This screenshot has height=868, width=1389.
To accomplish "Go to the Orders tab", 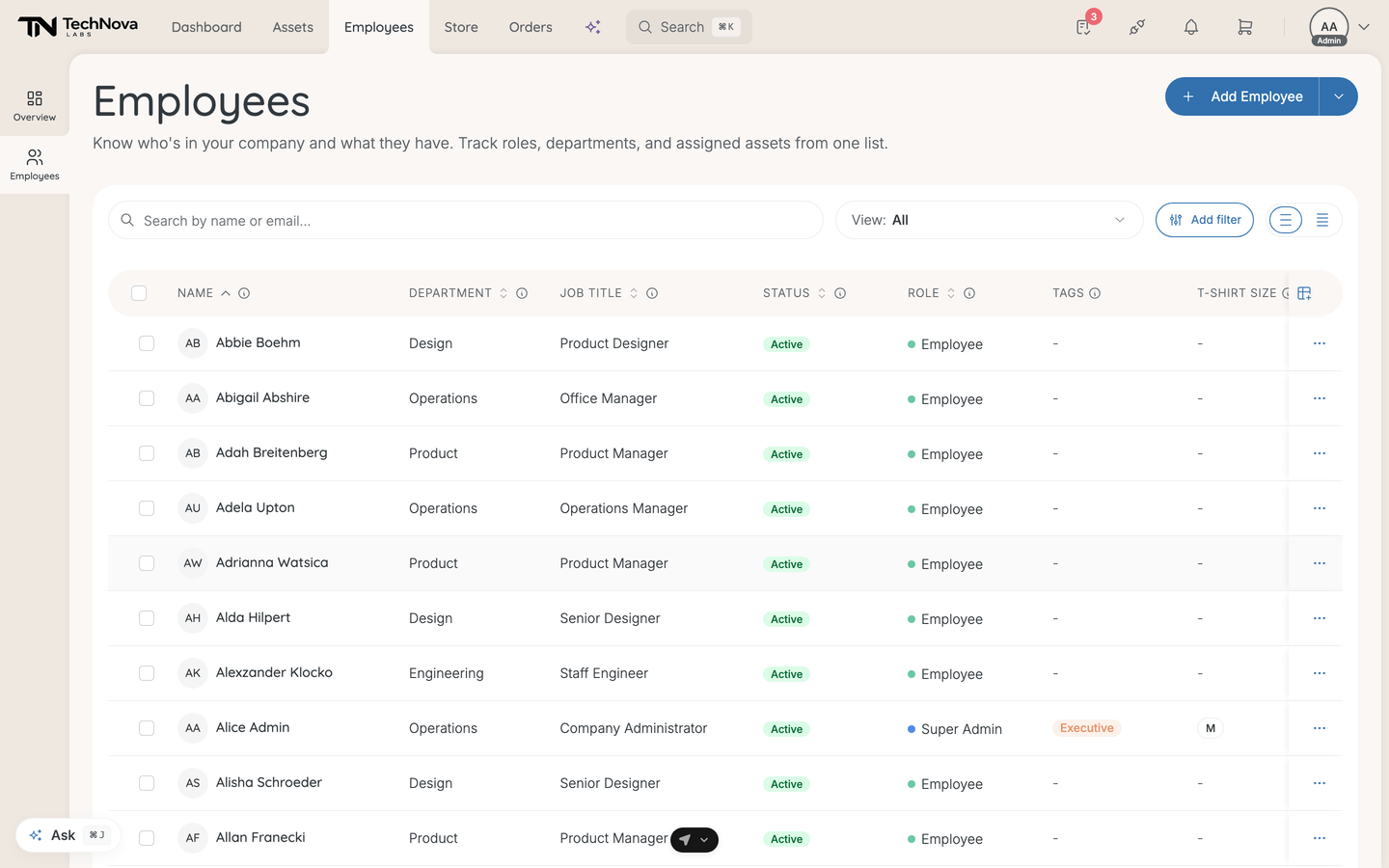I will (x=531, y=27).
